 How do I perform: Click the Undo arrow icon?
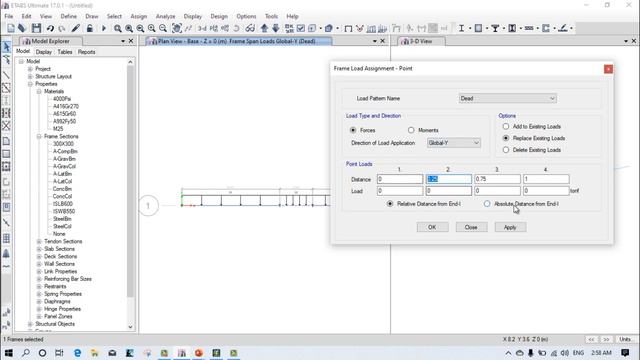coord(50,28)
